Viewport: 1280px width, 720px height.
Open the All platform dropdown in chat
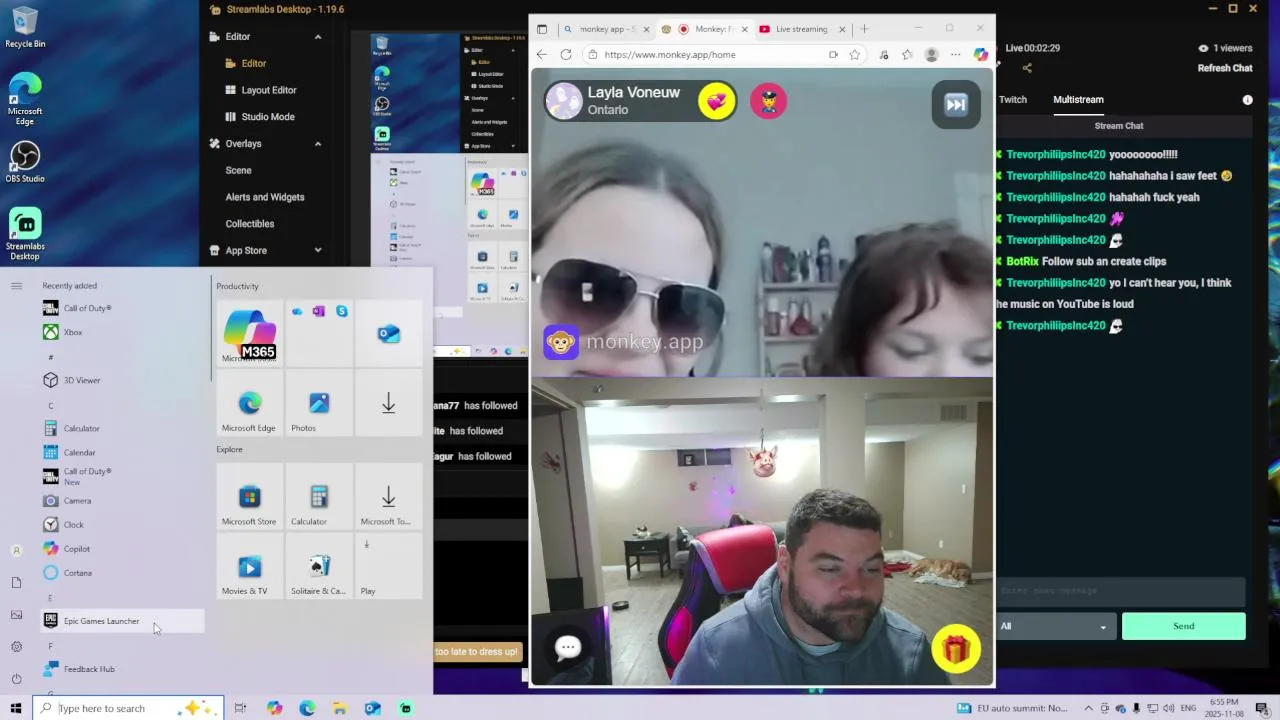pyautogui.click(x=1054, y=626)
